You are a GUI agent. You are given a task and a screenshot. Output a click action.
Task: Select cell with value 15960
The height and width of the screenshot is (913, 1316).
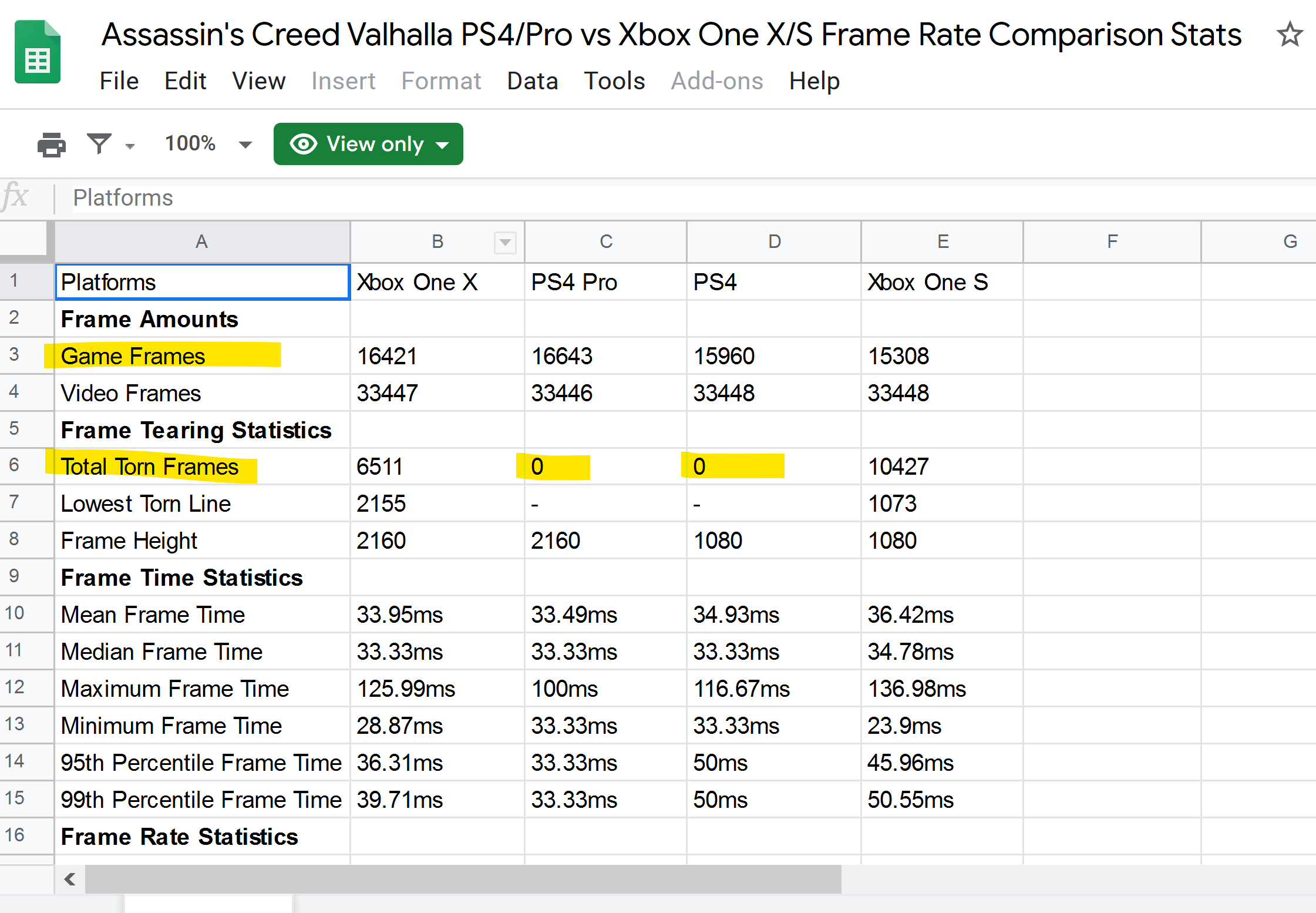[774, 356]
